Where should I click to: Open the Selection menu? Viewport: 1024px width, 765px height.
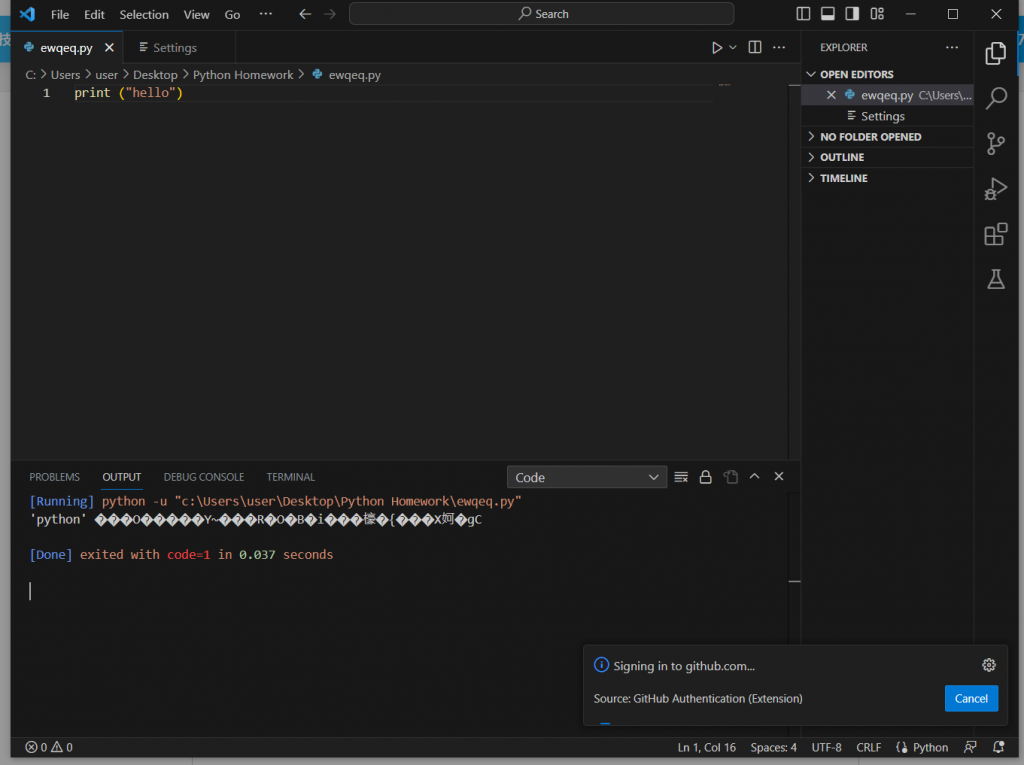coord(144,14)
